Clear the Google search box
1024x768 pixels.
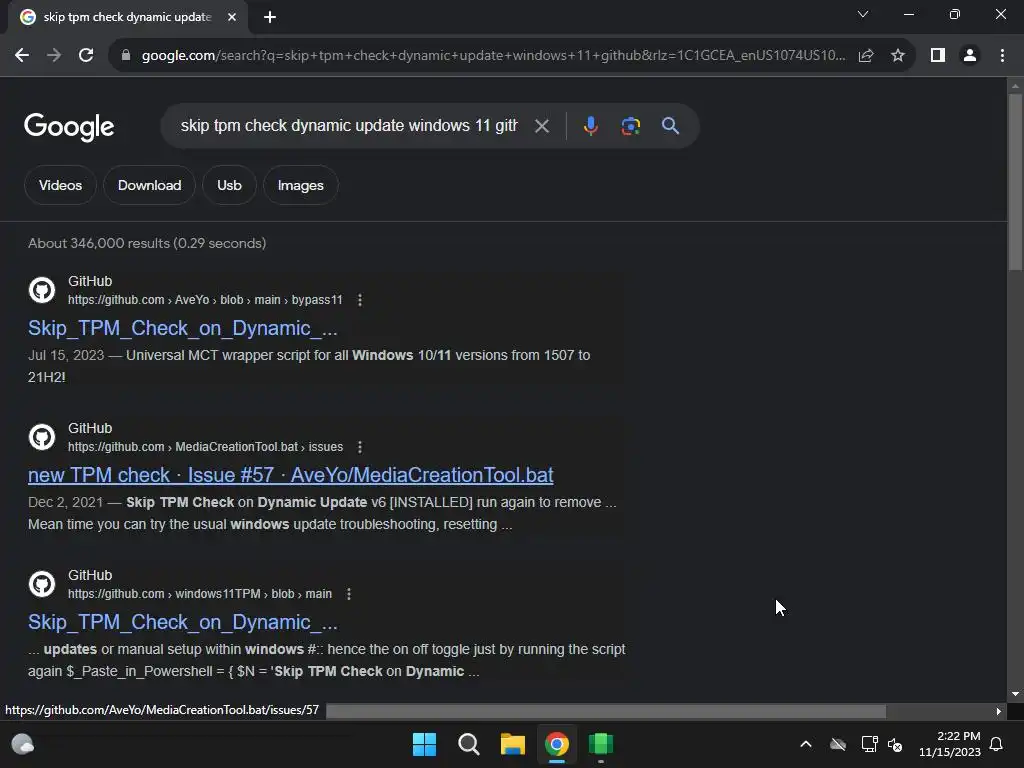click(x=541, y=126)
